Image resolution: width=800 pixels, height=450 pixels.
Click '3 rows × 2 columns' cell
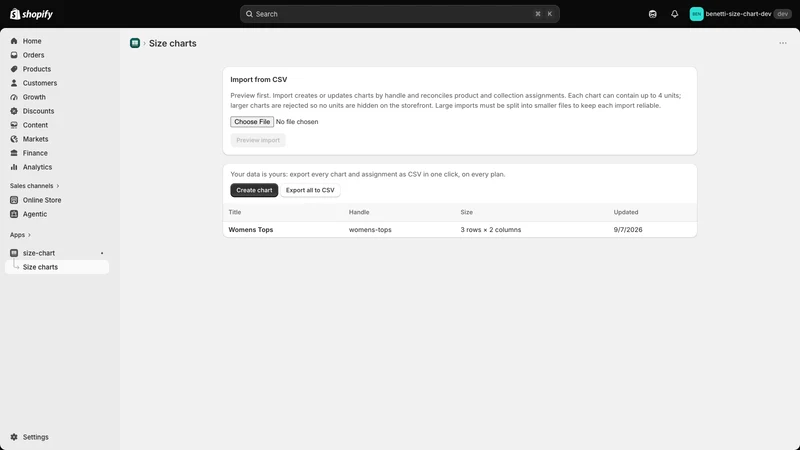(x=491, y=230)
